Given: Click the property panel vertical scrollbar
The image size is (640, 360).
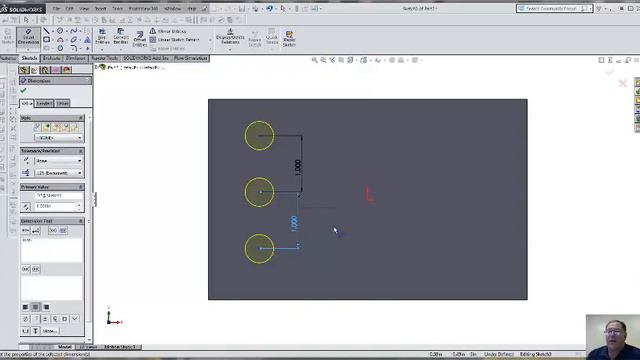Looking at the screenshot, I should tap(89, 229).
